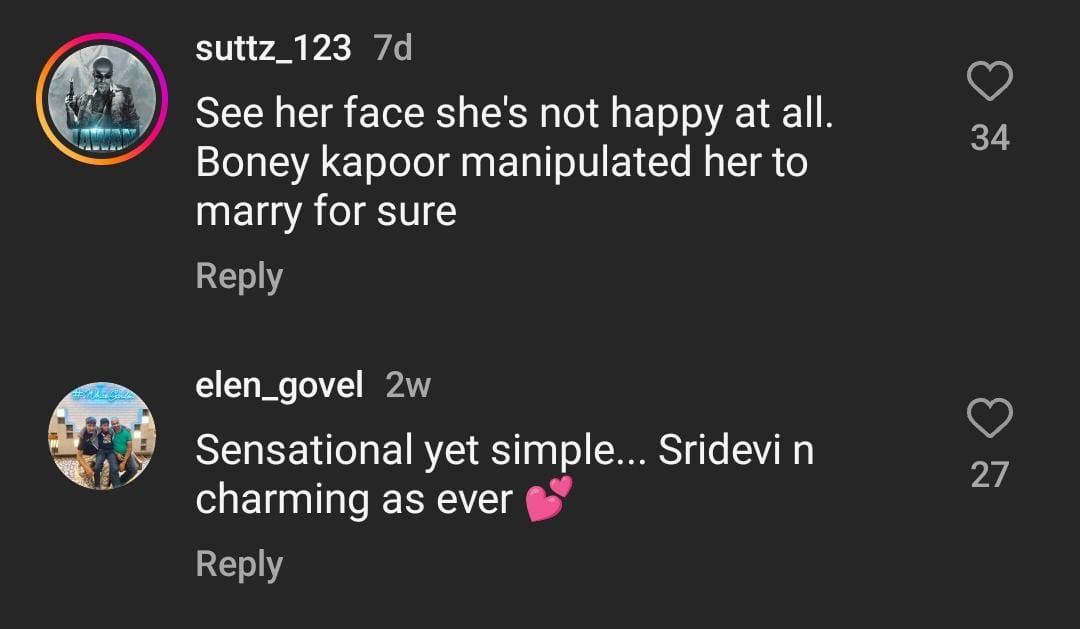1080x629 pixels.
Task: Like the comment by suttz_123
Action: click(x=990, y=82)
